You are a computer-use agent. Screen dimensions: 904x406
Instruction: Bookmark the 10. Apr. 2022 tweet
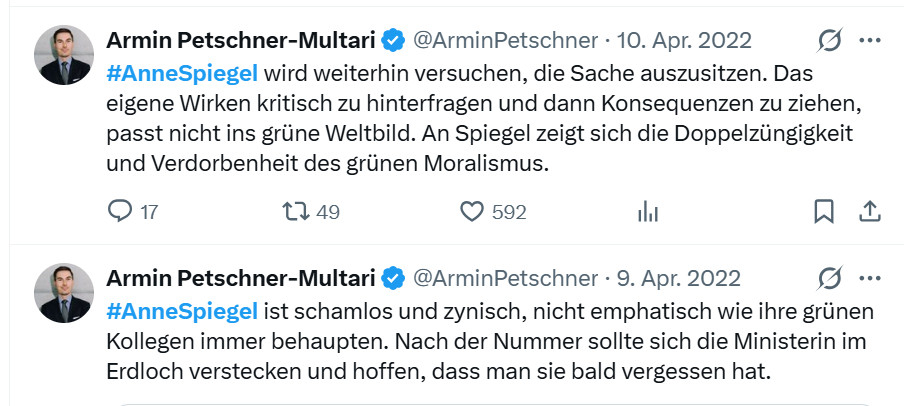pos(823,211)
